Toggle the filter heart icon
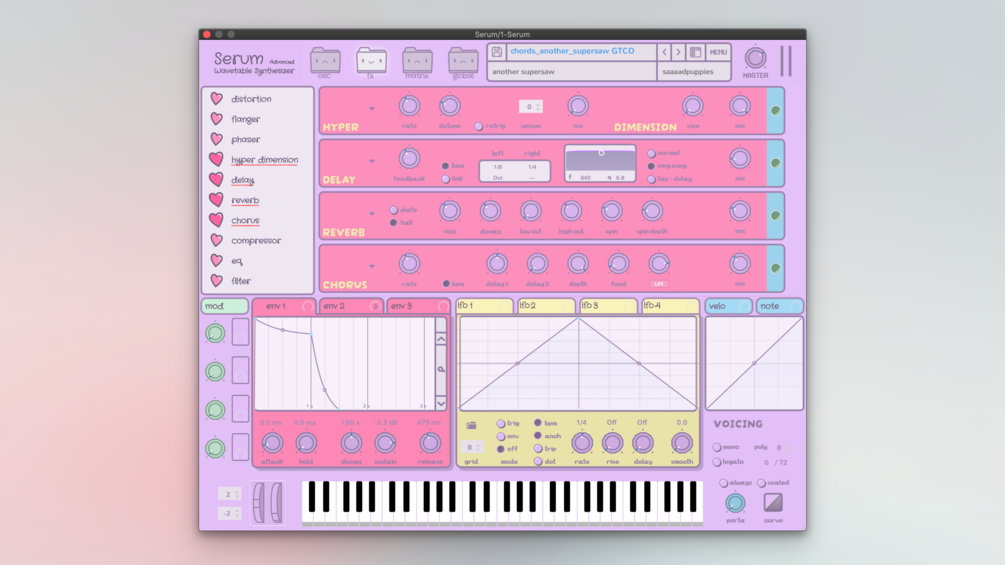Screen dimensions: 1005x565 coord(217,281)
